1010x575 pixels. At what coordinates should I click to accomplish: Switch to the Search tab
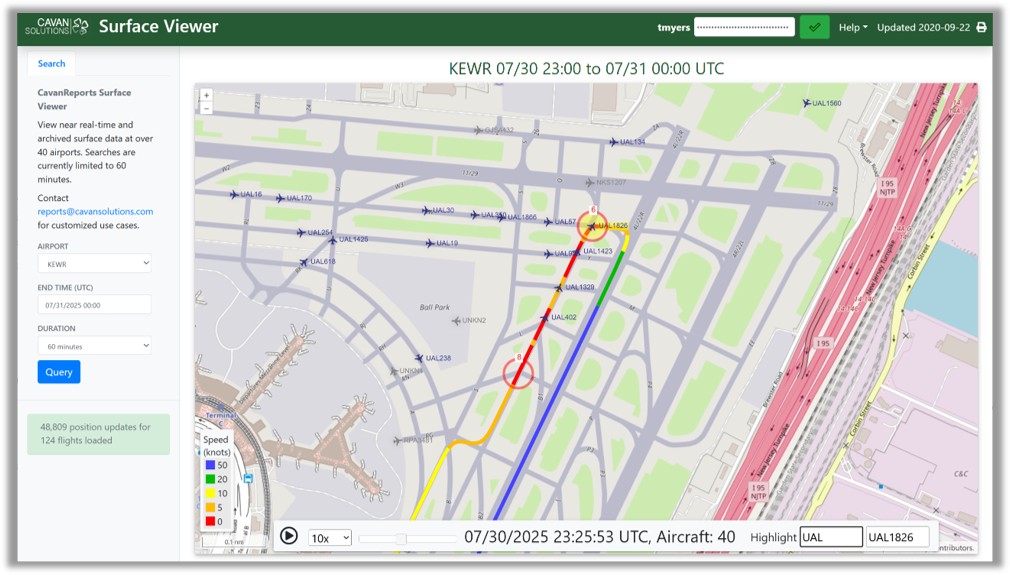tap(52, 63)
